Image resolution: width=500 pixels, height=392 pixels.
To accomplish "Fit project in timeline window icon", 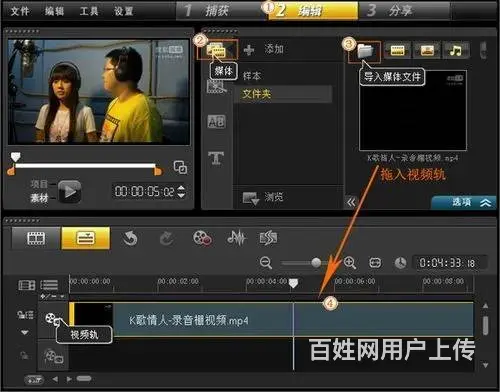I will click(375, 263).
